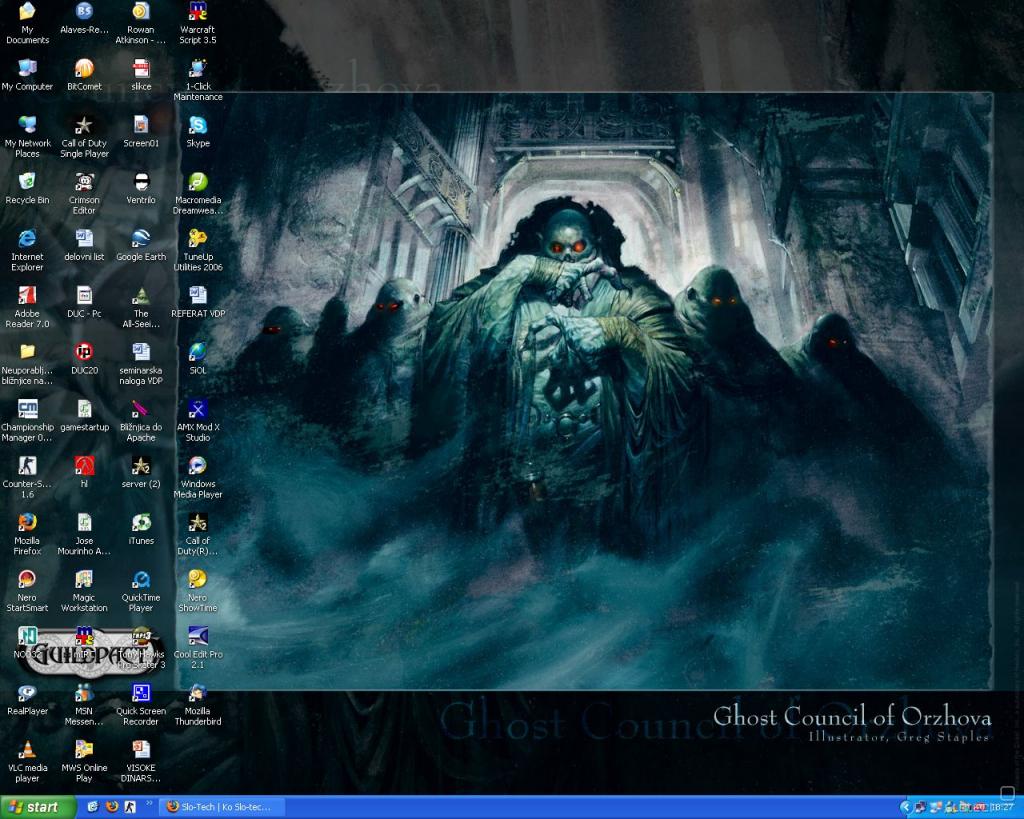Launch Ventrilo

pyautogui.click(x=141, y=188)
